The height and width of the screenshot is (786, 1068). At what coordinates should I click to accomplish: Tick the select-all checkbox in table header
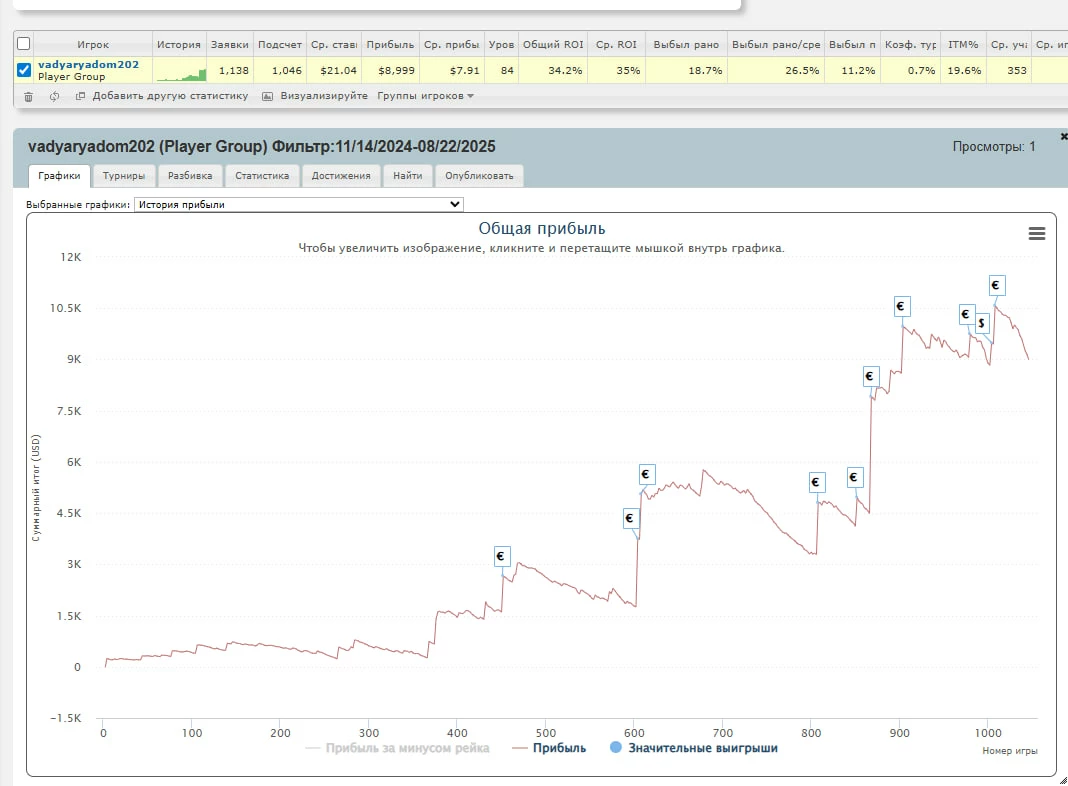click(x=24, y=44)
